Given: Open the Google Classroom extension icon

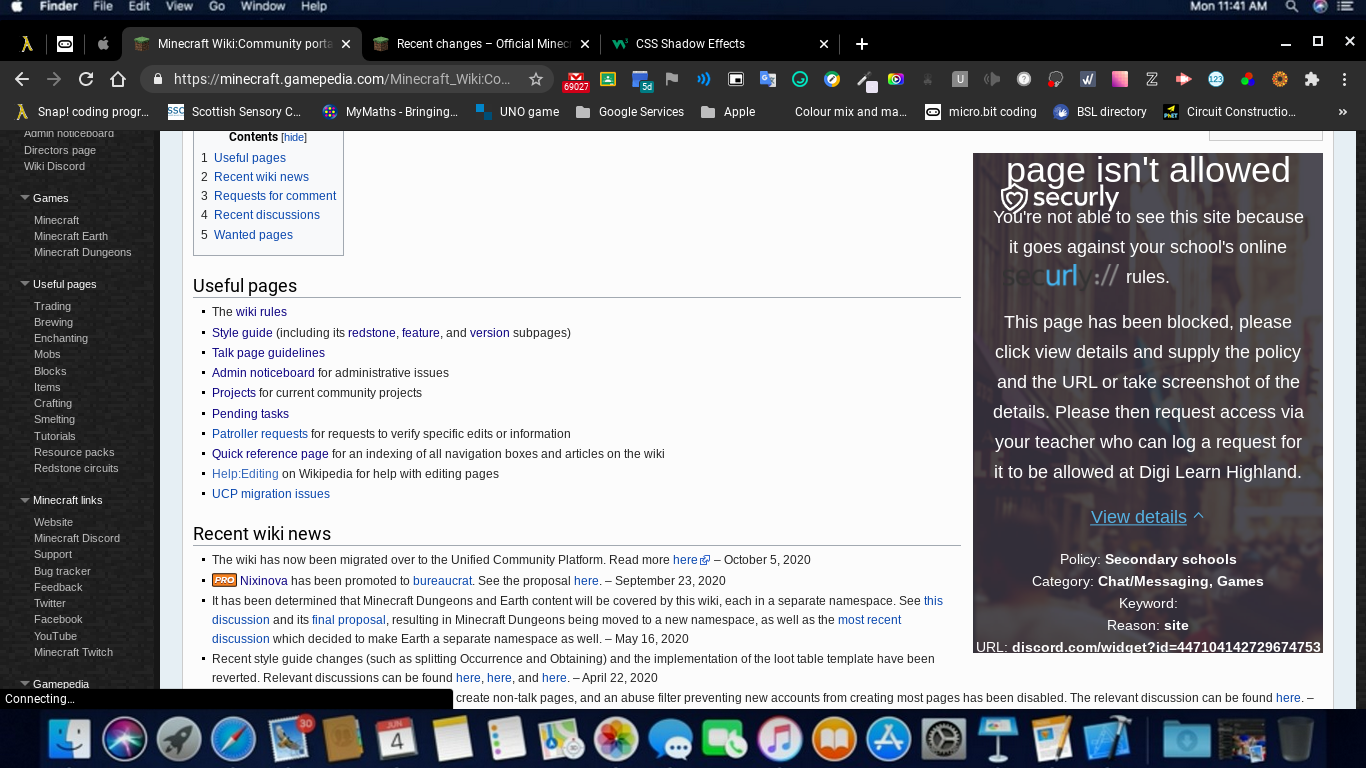Looking at the screenshot, I should click(x=607, y=79).
